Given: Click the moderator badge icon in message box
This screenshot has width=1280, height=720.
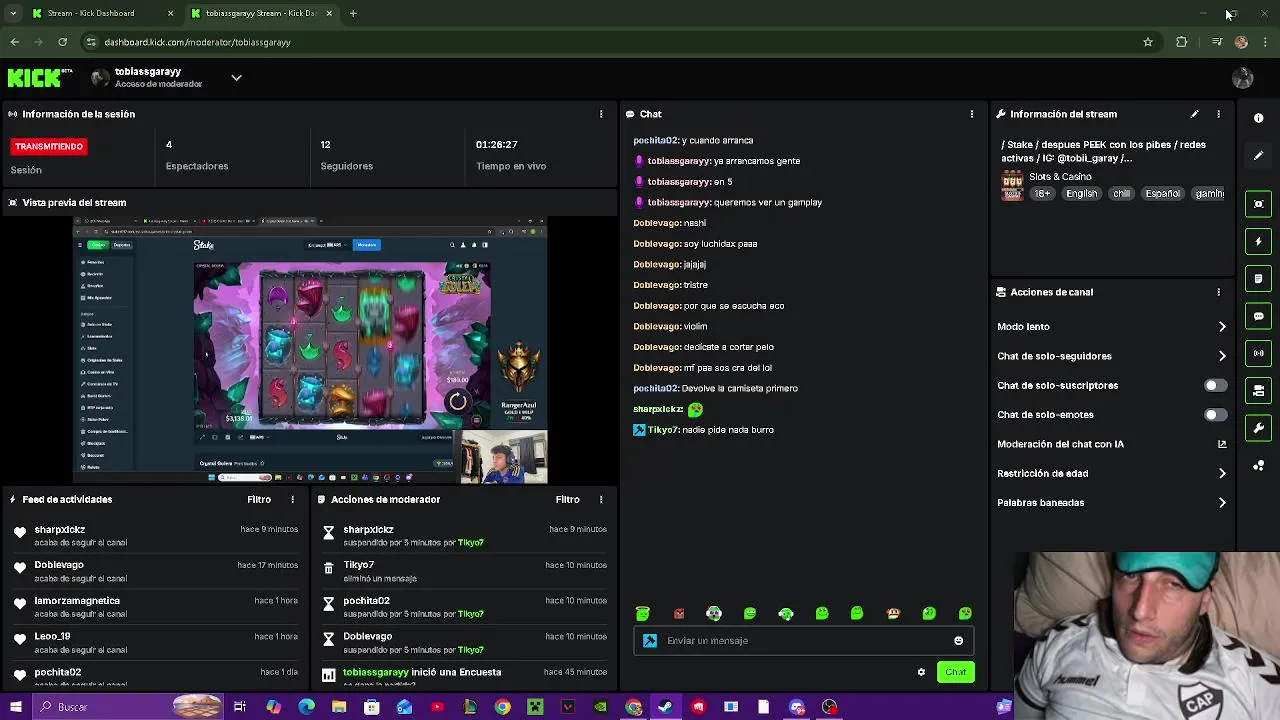Looking at the screenshot, I should [650, 641].
